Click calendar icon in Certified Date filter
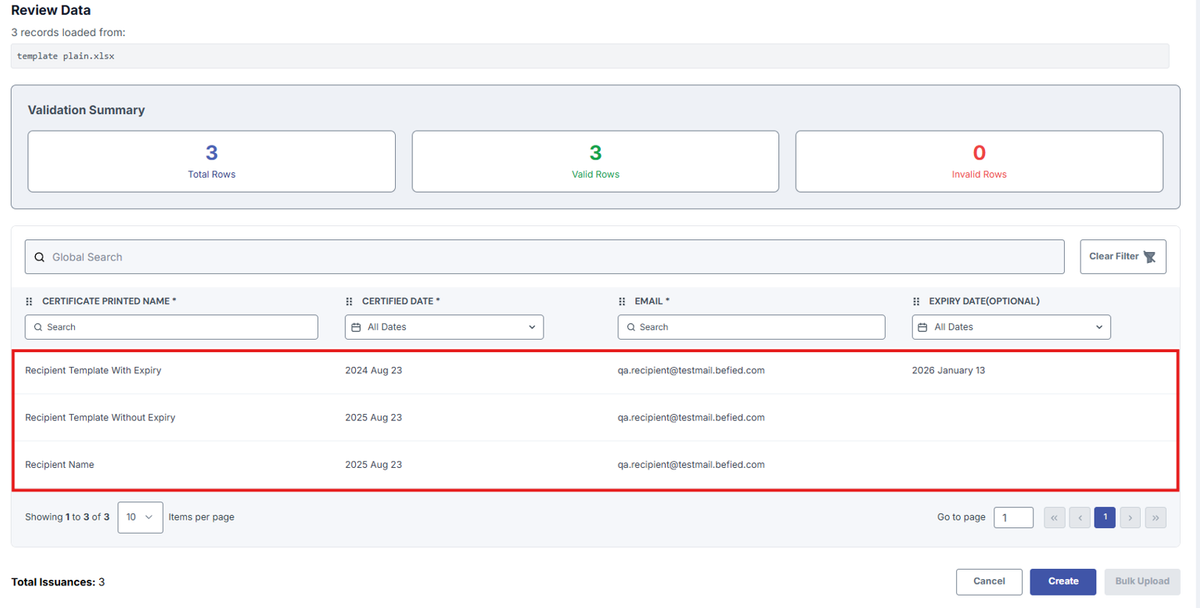The image size is (1200, 608). 357,327
